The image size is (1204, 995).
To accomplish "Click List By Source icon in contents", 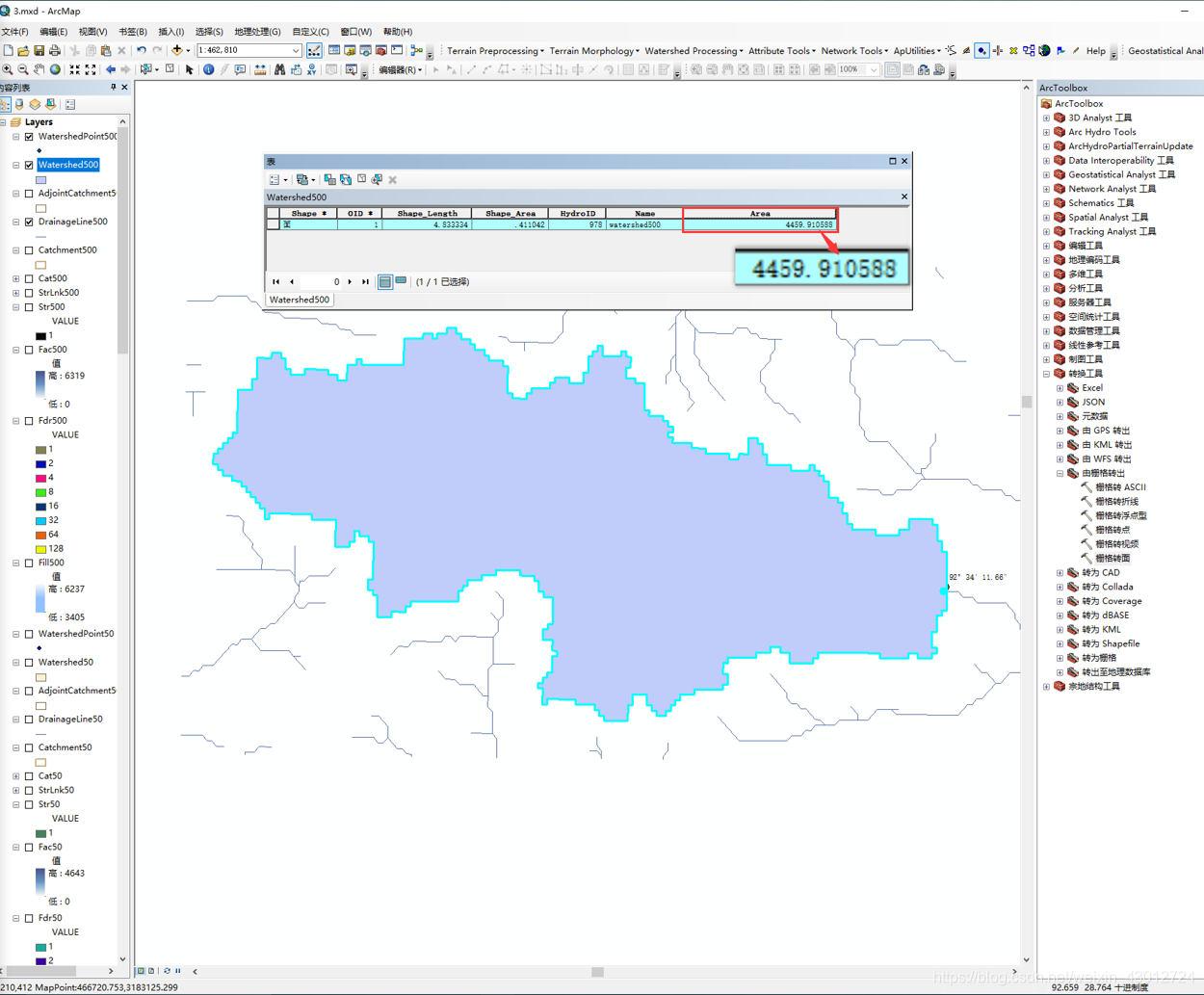I will click(20, 104).
